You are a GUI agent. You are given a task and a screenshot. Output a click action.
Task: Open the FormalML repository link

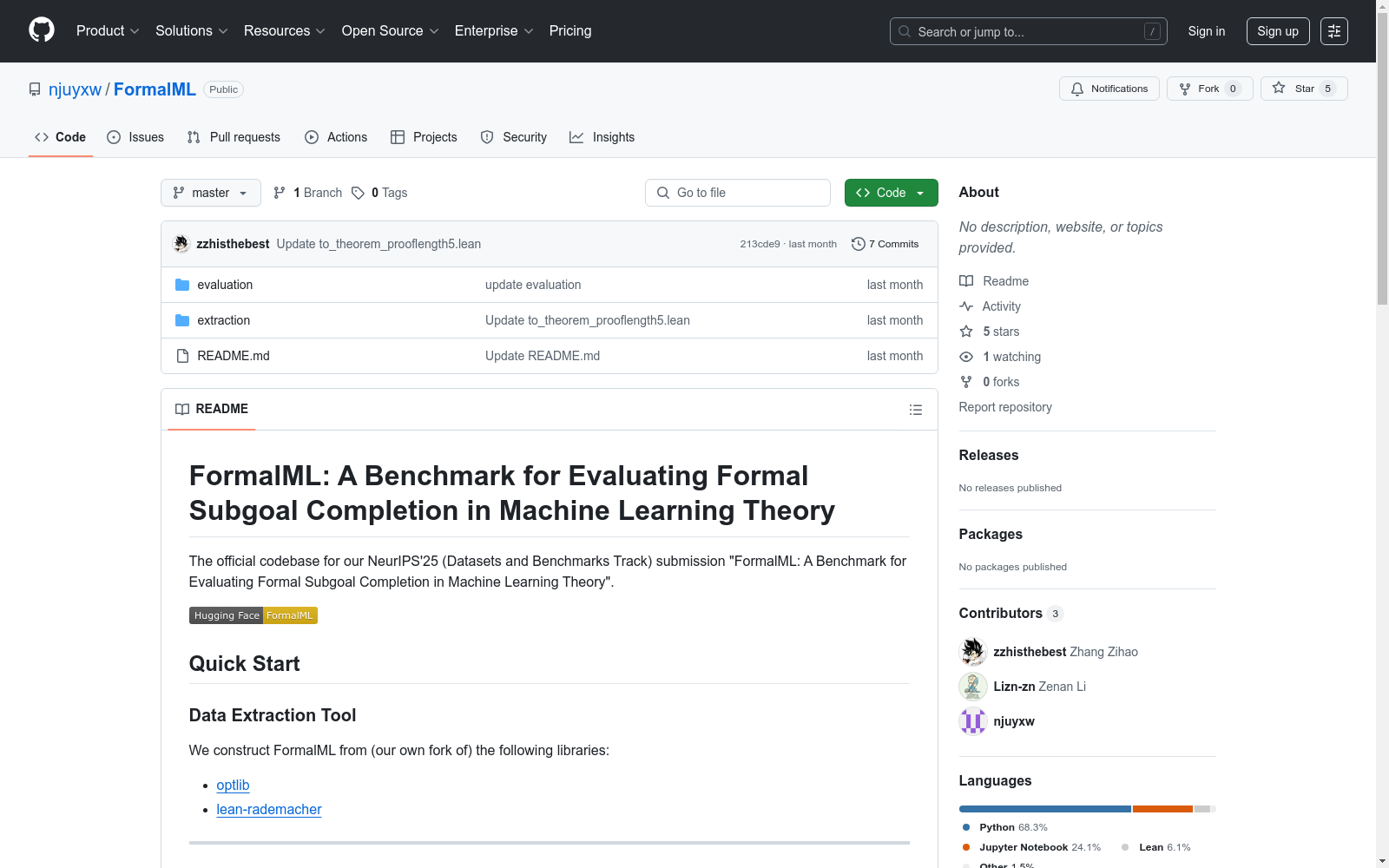coord(155,89)
